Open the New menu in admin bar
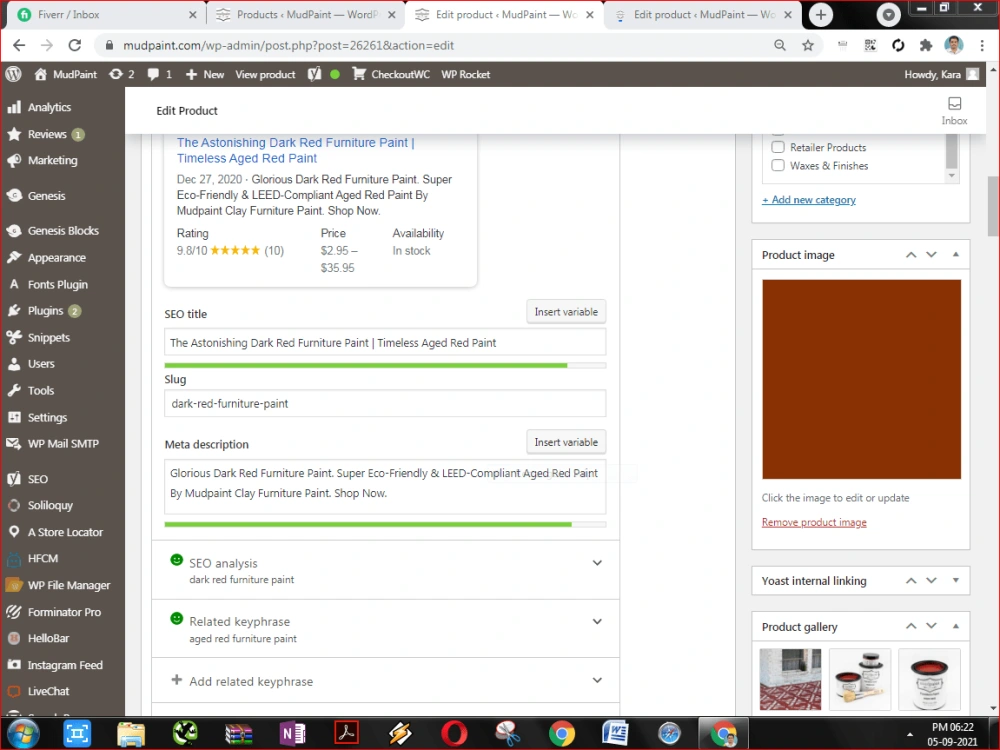The image size is (1000, 750). coord(205,74)
